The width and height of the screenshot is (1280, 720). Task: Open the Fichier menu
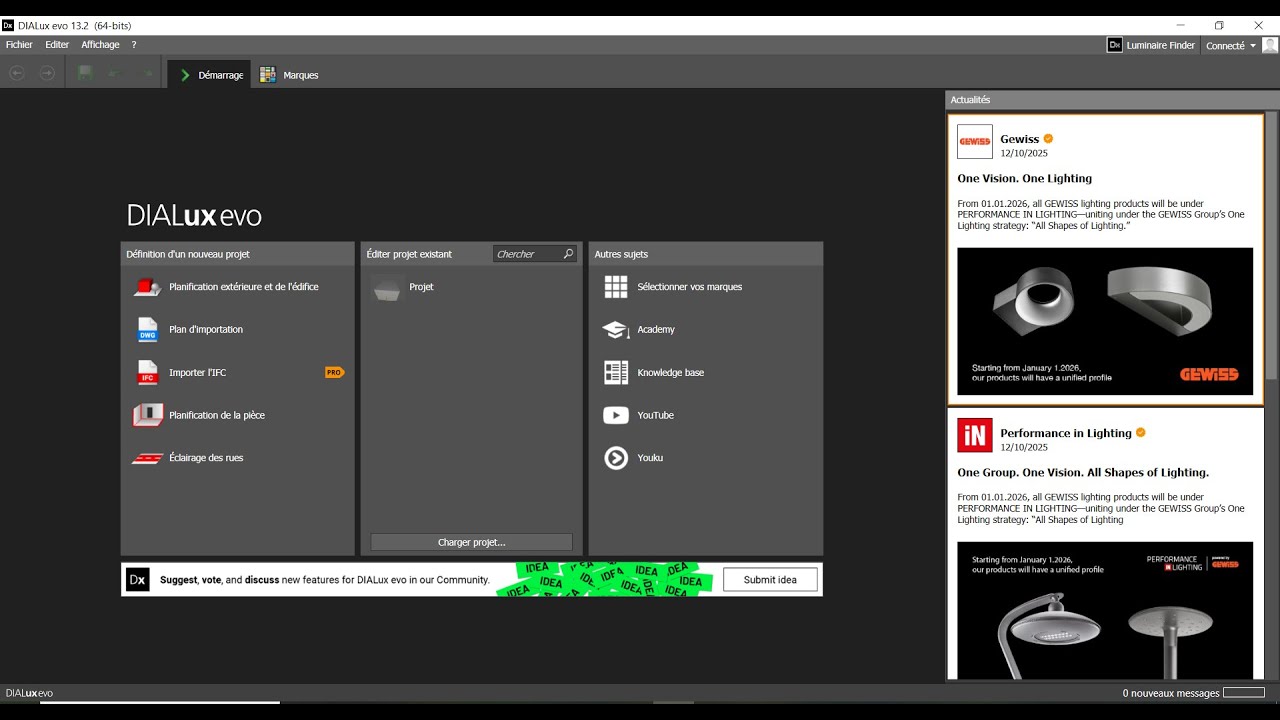point(19,45)
